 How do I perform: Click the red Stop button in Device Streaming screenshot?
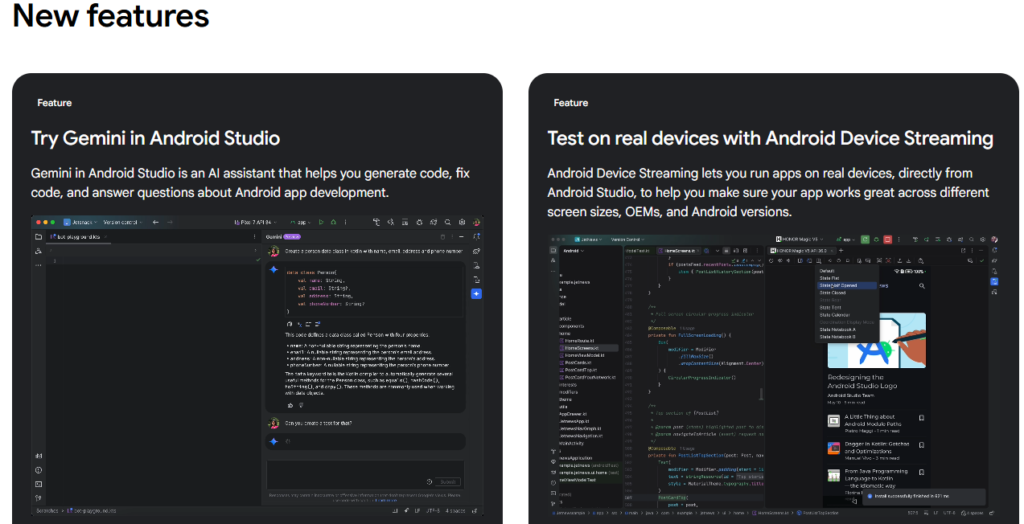pos(888,239)
